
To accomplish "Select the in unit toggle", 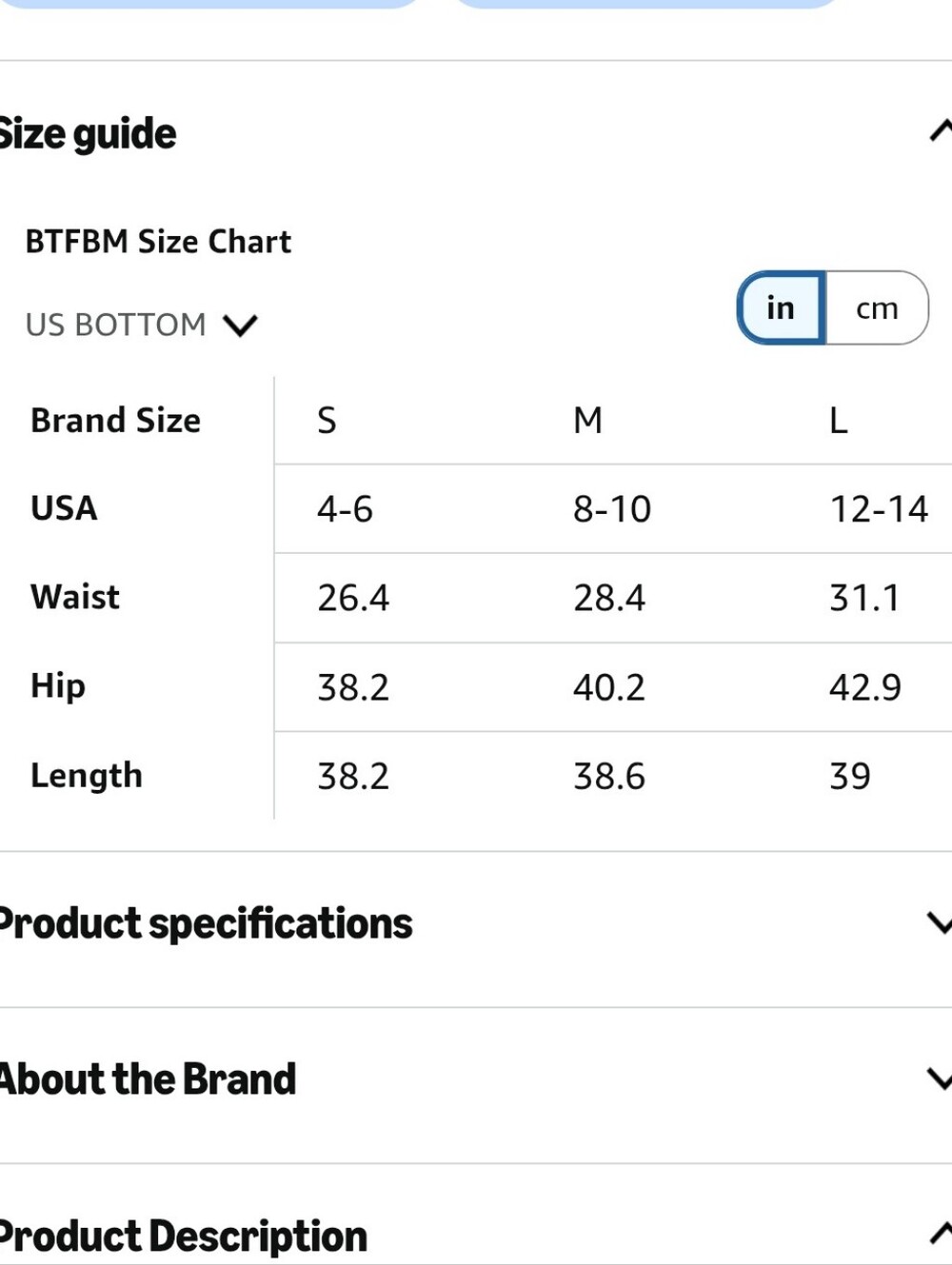I will 781,307.
